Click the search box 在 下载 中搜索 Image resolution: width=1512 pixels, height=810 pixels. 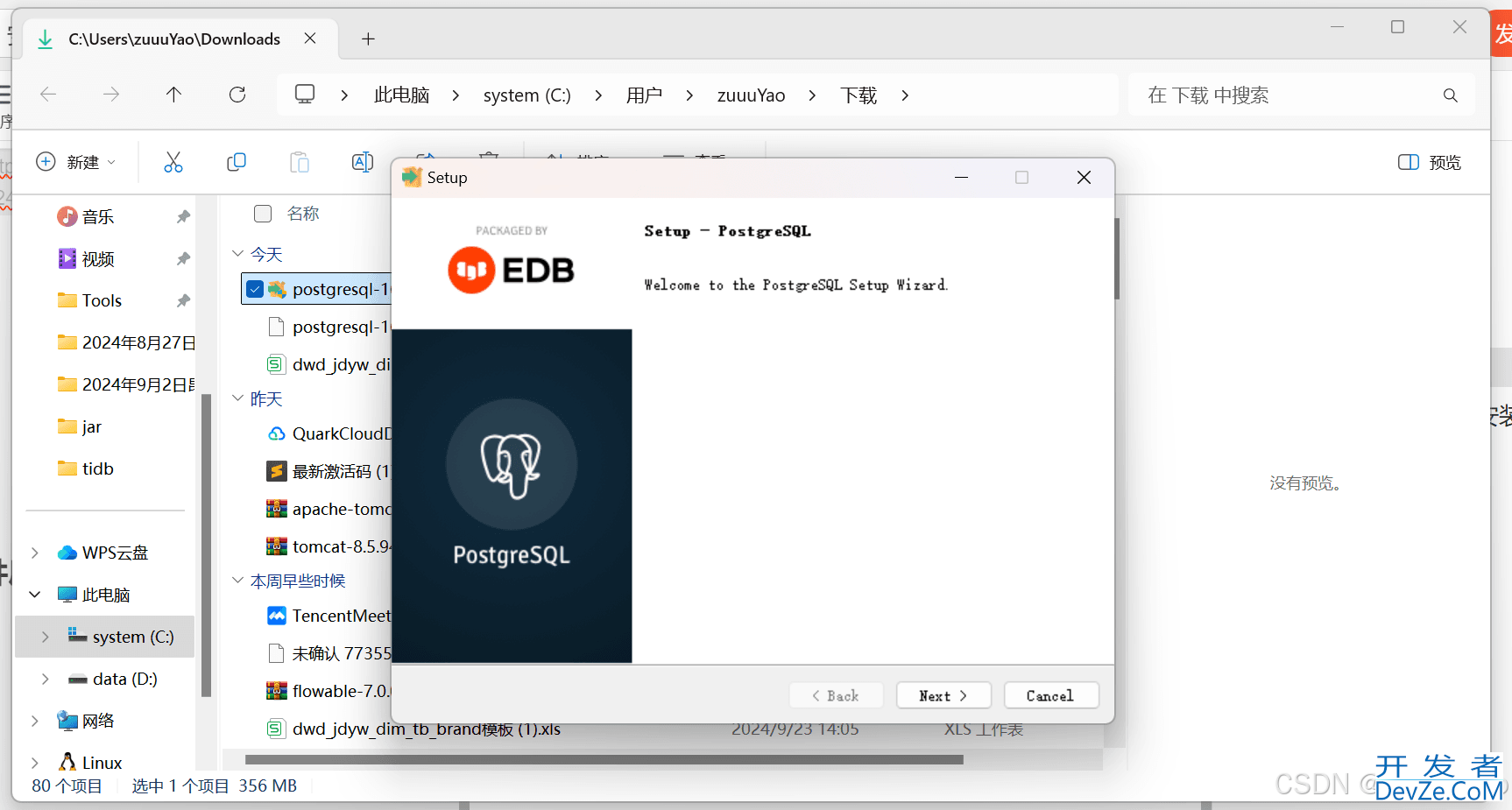[x=1301, y=95]
